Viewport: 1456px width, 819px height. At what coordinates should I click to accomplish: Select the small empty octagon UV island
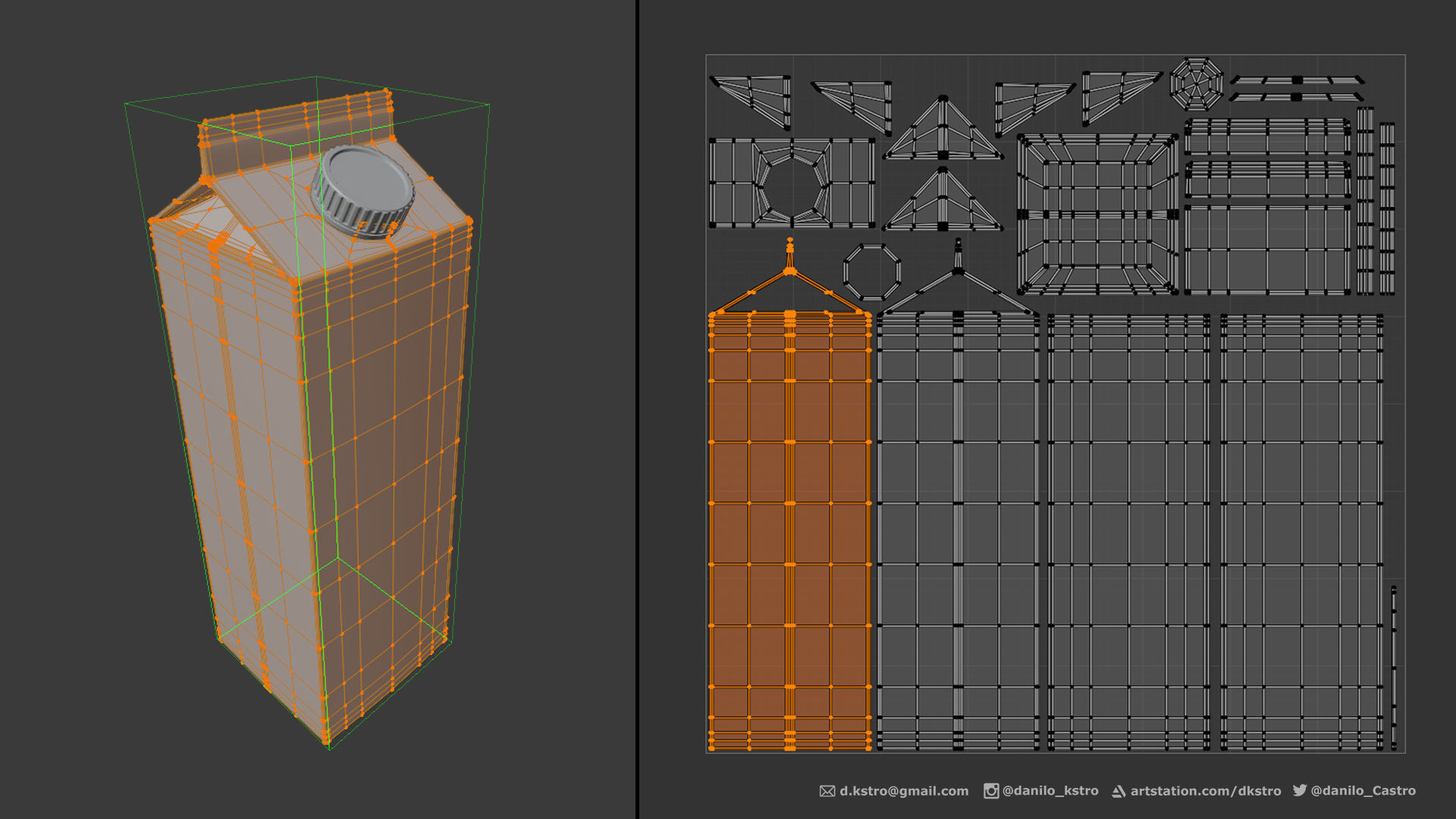871,271
